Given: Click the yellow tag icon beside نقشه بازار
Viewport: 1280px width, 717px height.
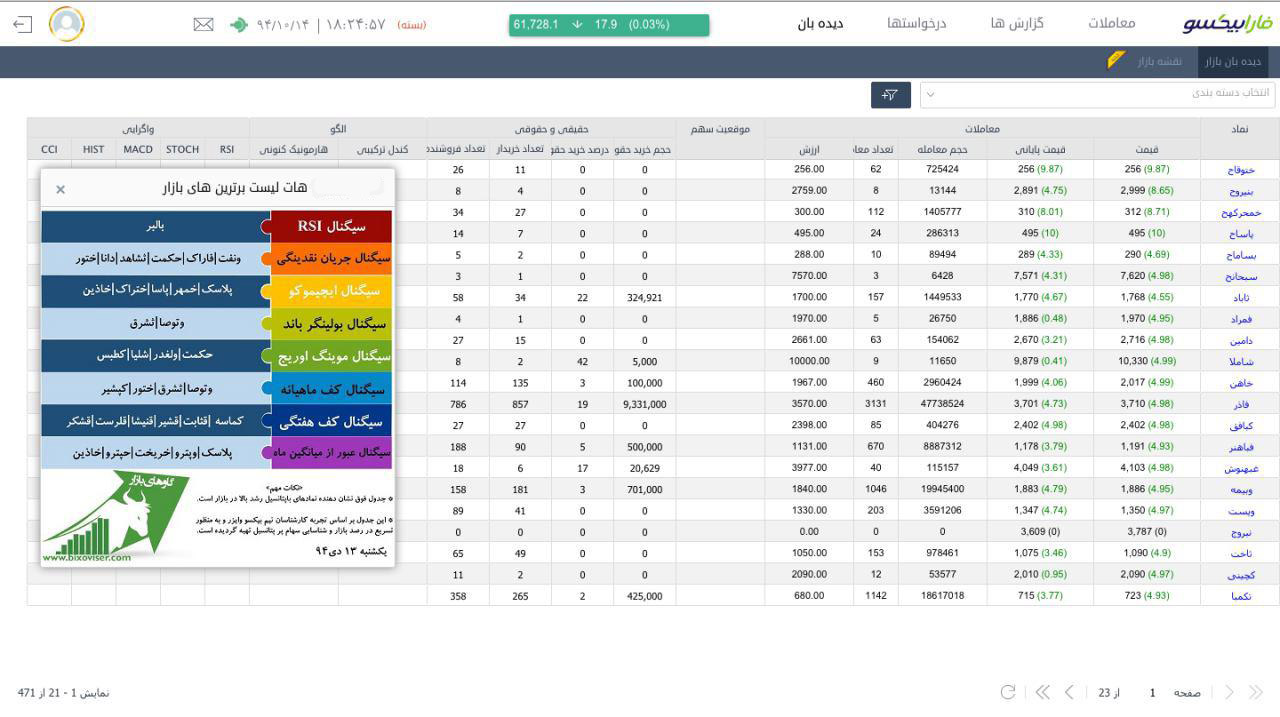Looking at the screenshot, I should 1116,61.
